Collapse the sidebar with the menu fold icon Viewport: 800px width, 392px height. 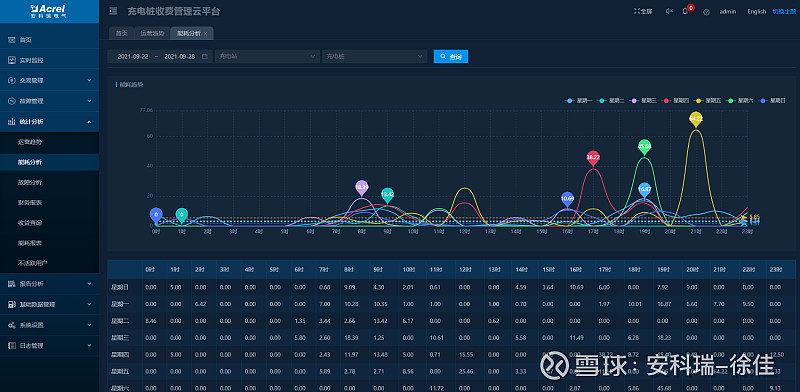(x=113, y=11)
